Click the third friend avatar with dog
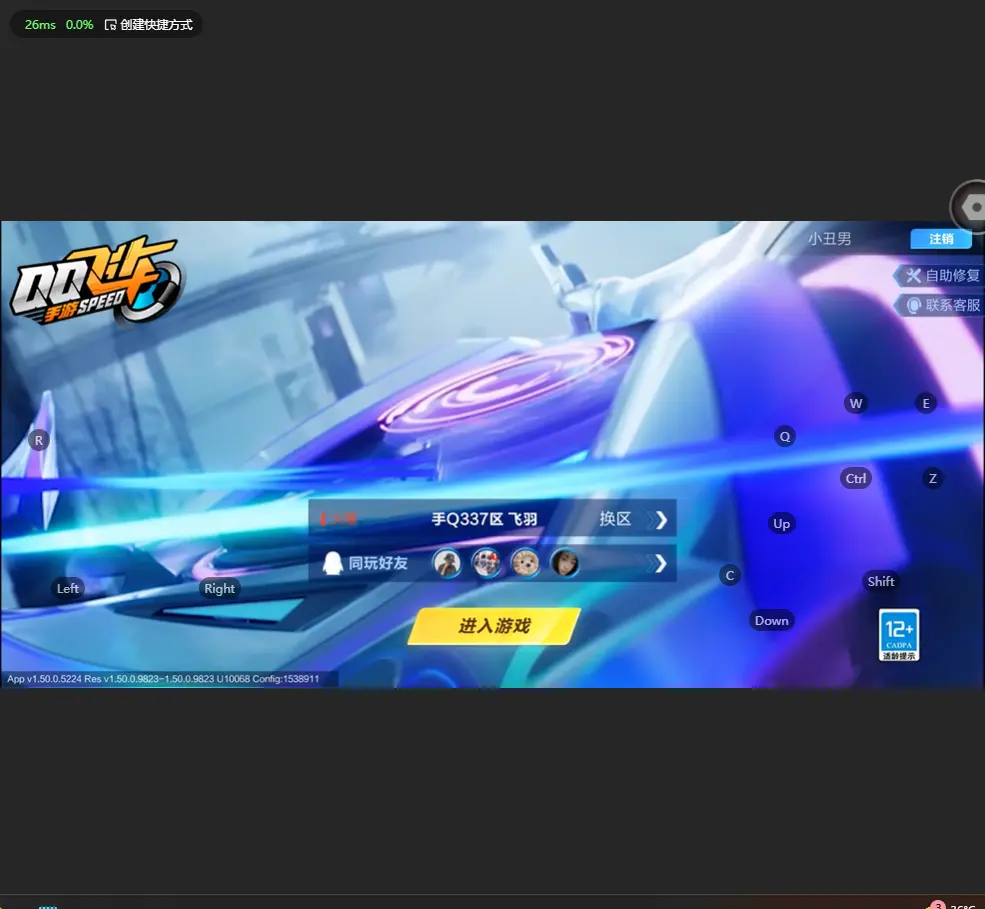 [525, 563]
